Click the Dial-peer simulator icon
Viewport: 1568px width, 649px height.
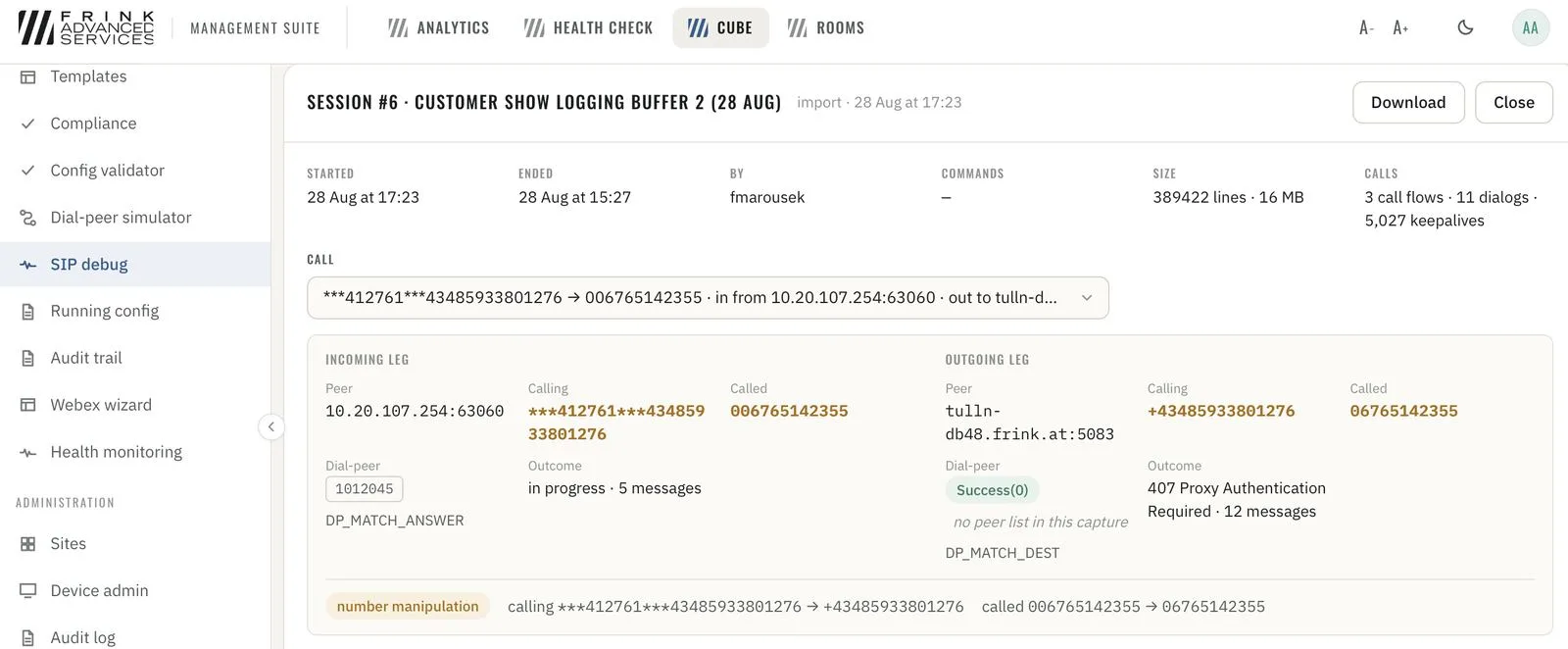(x=28, y=218)
